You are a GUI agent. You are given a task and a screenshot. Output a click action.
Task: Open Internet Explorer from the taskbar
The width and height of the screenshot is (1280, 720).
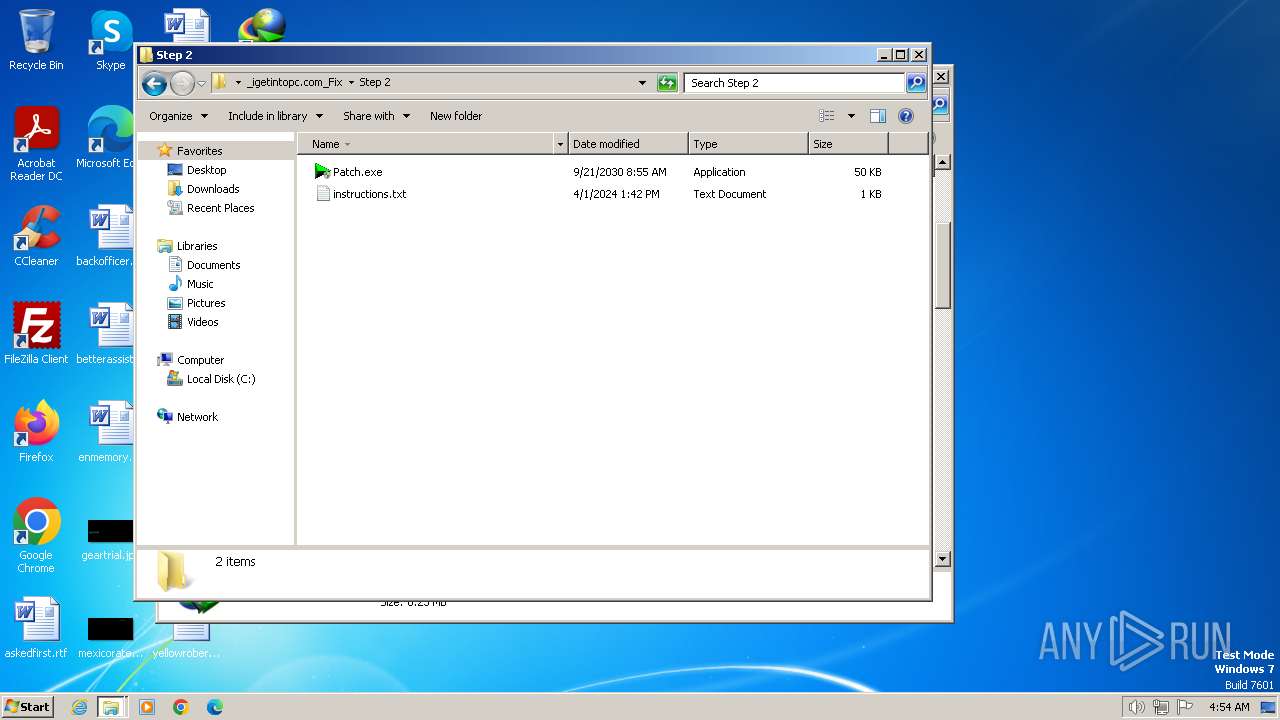click(80, 707)
